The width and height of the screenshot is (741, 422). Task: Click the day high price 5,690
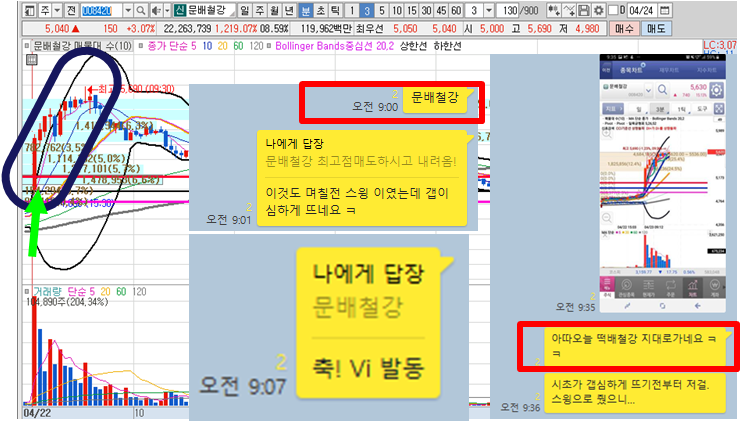tap(539, 29)
